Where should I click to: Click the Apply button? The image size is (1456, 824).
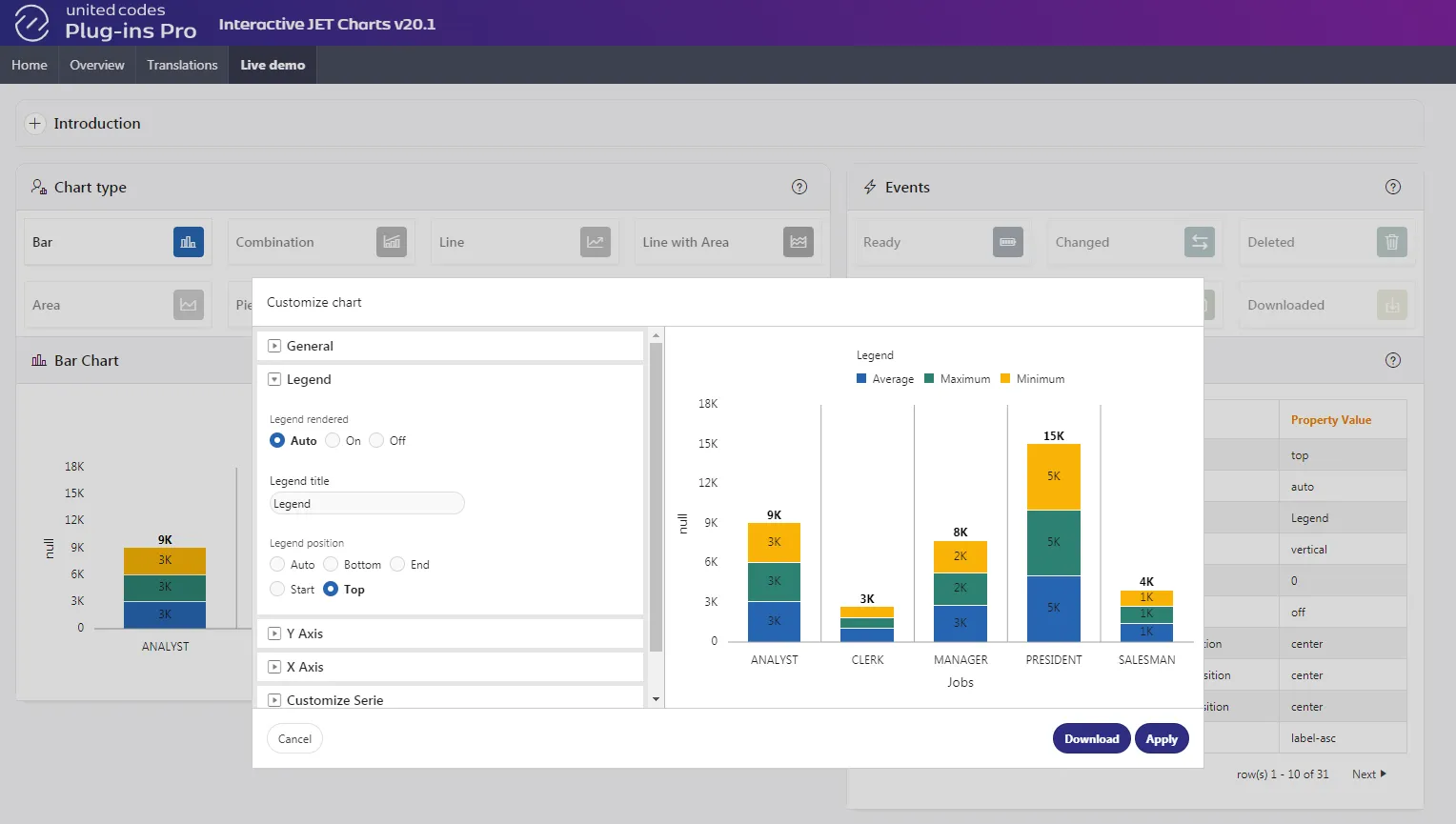(x=1162, y=738)
